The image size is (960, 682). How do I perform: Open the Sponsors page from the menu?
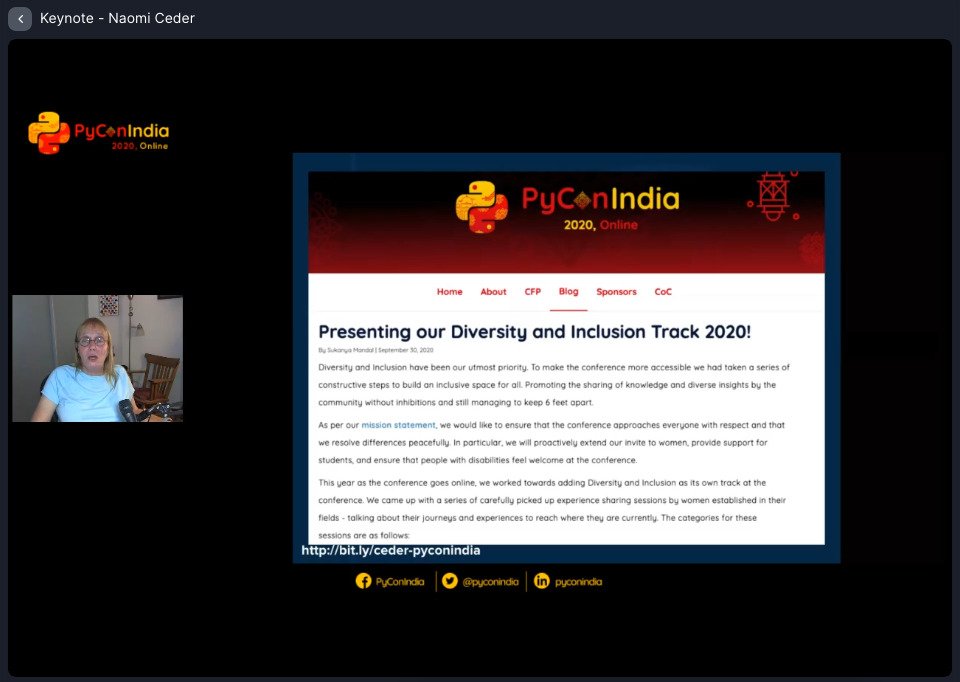pyautogui.click(x=616, y=292)
